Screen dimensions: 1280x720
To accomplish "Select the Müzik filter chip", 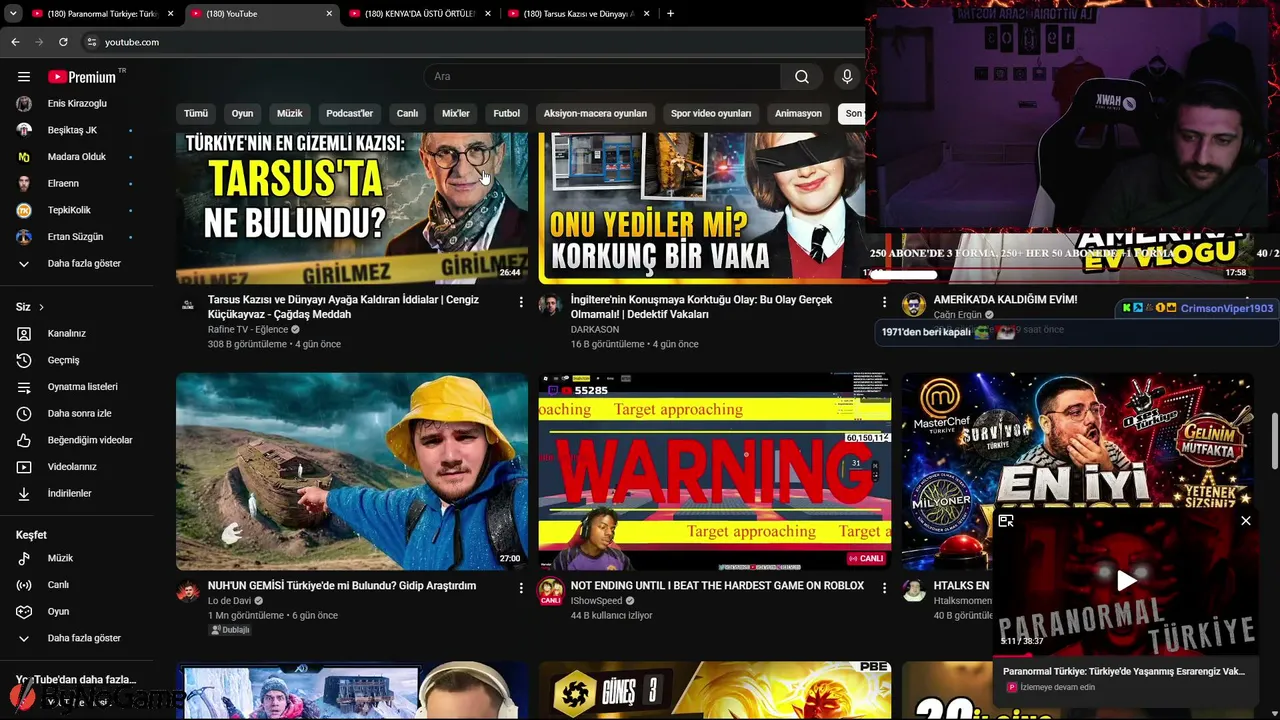I will 290,113.
